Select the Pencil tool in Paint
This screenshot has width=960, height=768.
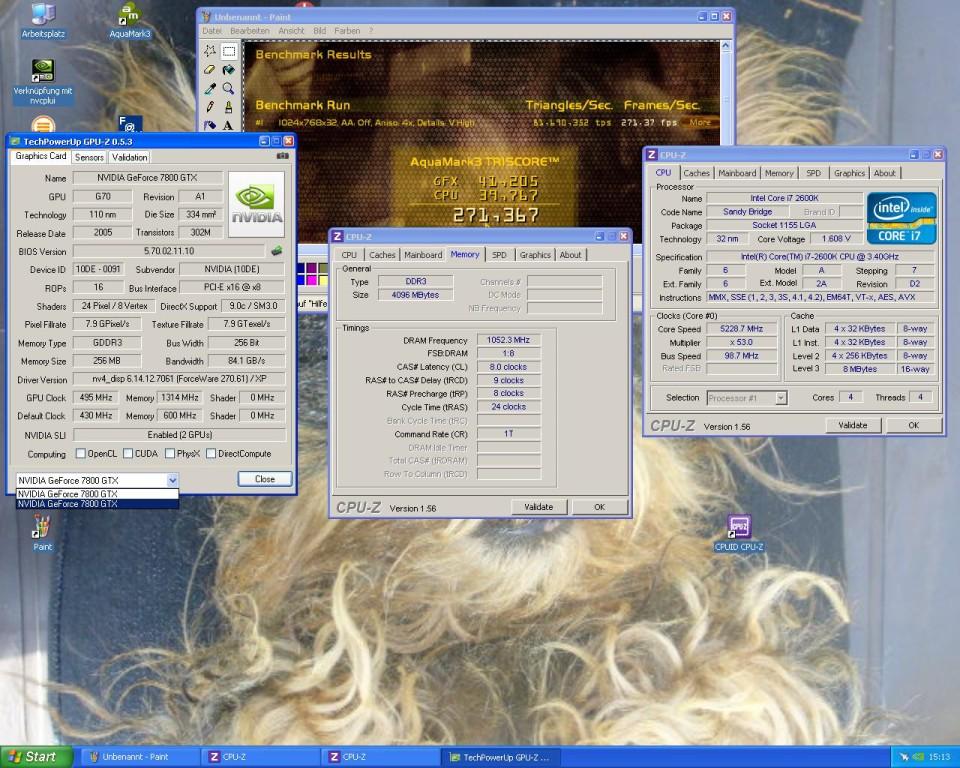(x=210, y=107)
